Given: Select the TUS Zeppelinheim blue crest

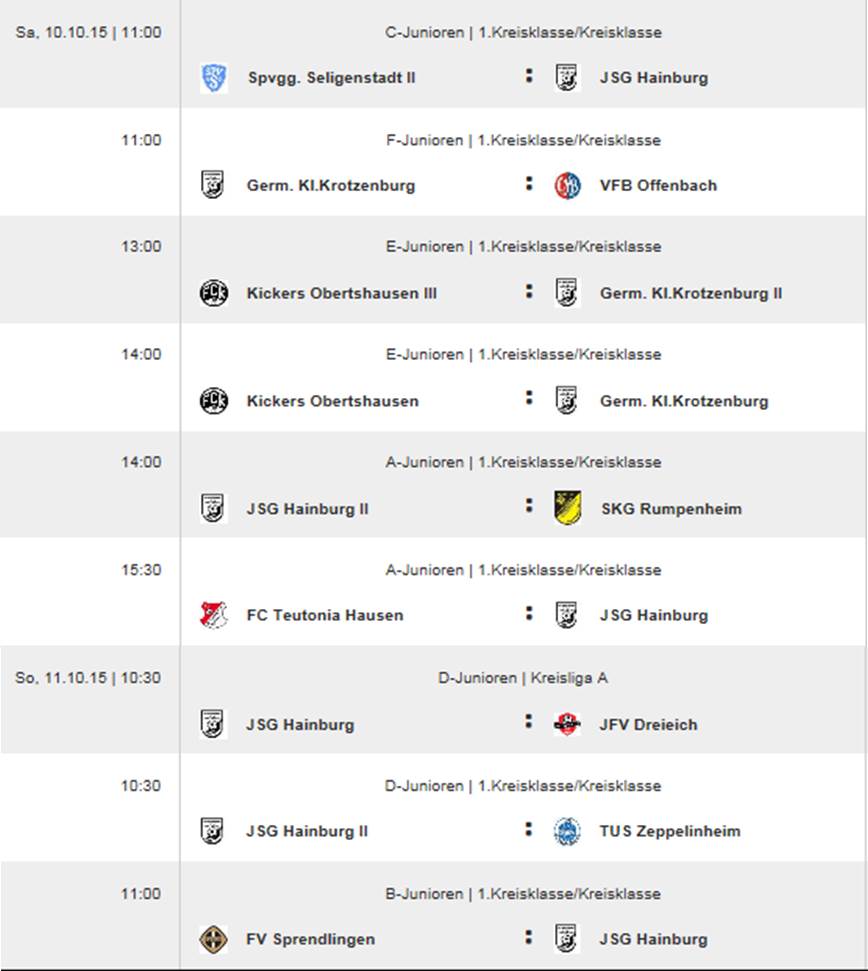Looking at the screenshot, I should (567, 831).
